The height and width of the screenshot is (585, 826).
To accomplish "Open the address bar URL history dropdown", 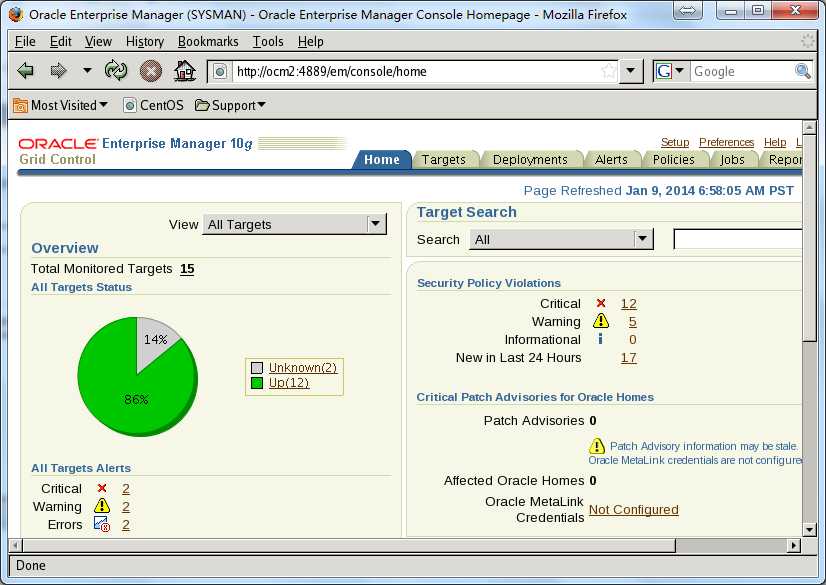I will click(630, 71).
